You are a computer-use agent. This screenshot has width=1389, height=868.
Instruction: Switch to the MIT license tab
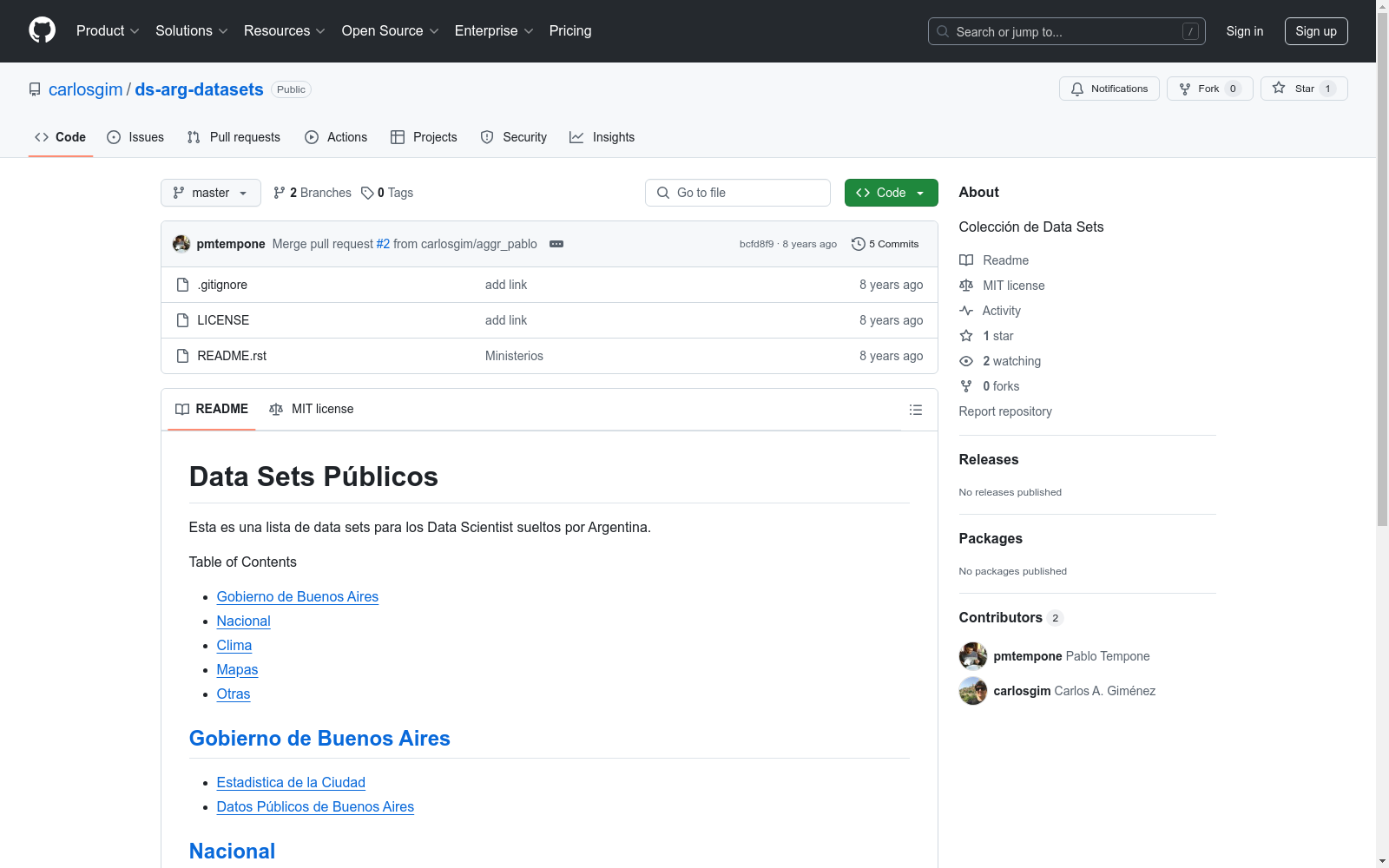pos(312,409)
